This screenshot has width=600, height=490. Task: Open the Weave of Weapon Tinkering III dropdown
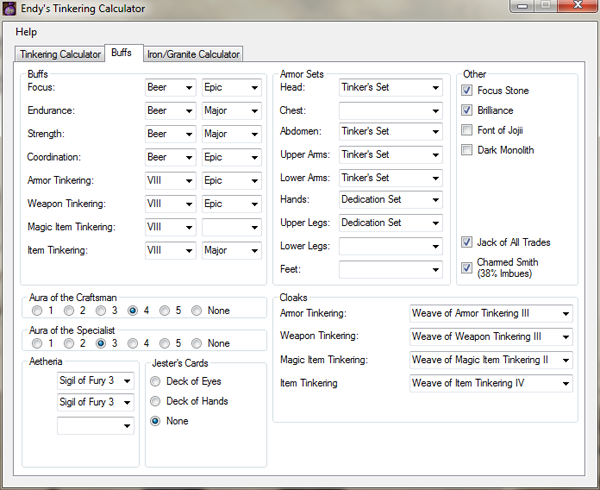click(x=491, y=337)
